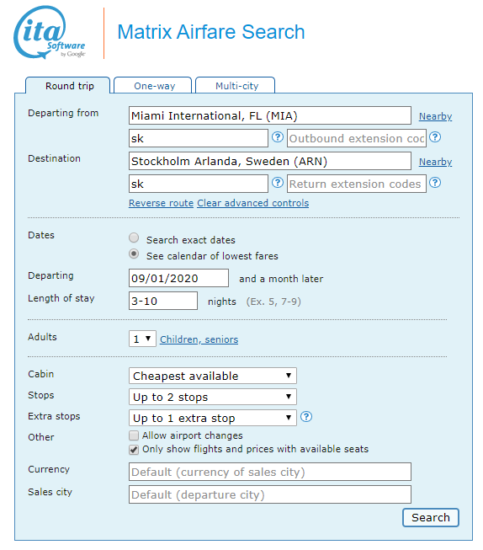Open the Adults count dropdown
The height and width of the screenshot is (550, 483).
point(142,339)
